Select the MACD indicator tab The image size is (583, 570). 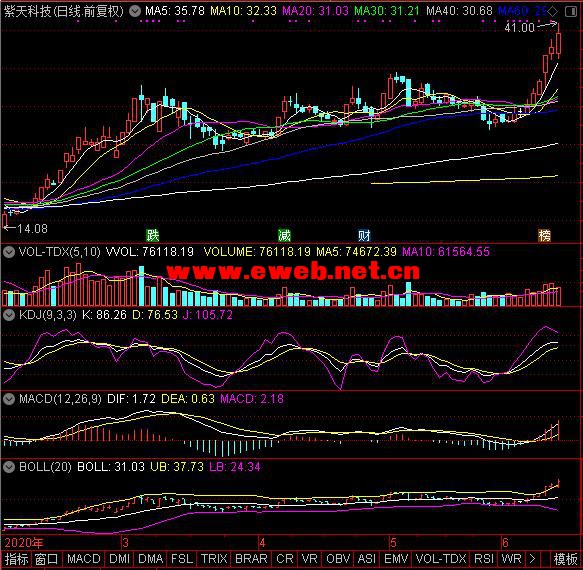[x=84, y=559]
